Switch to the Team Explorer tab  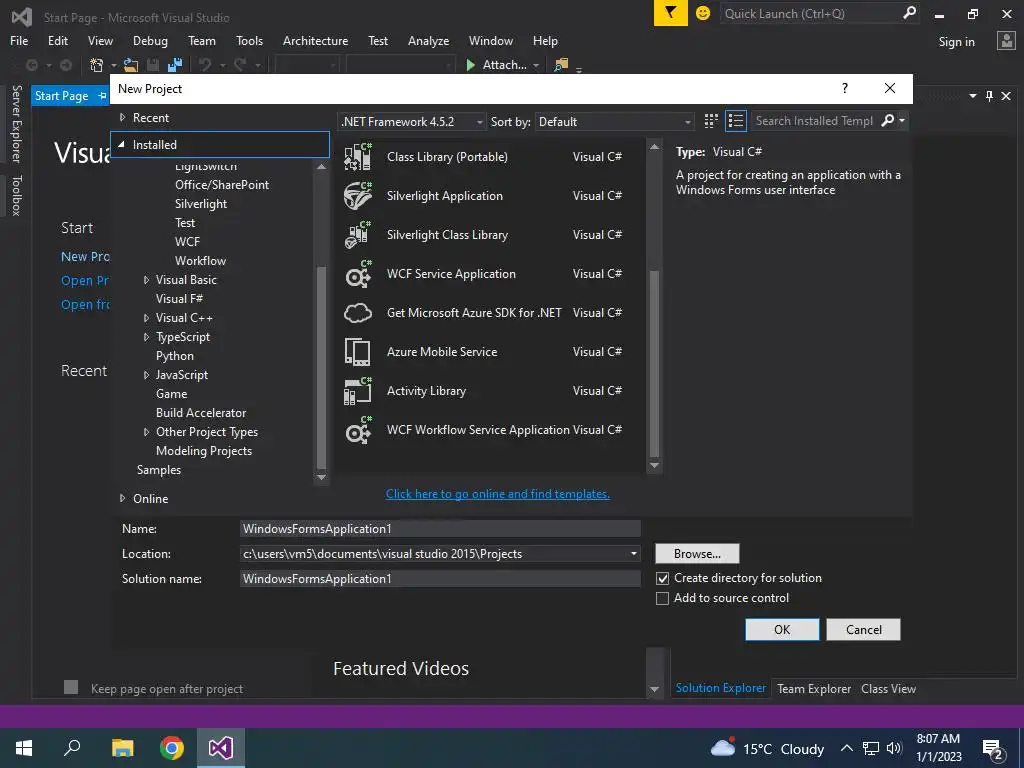pos(814,688)
